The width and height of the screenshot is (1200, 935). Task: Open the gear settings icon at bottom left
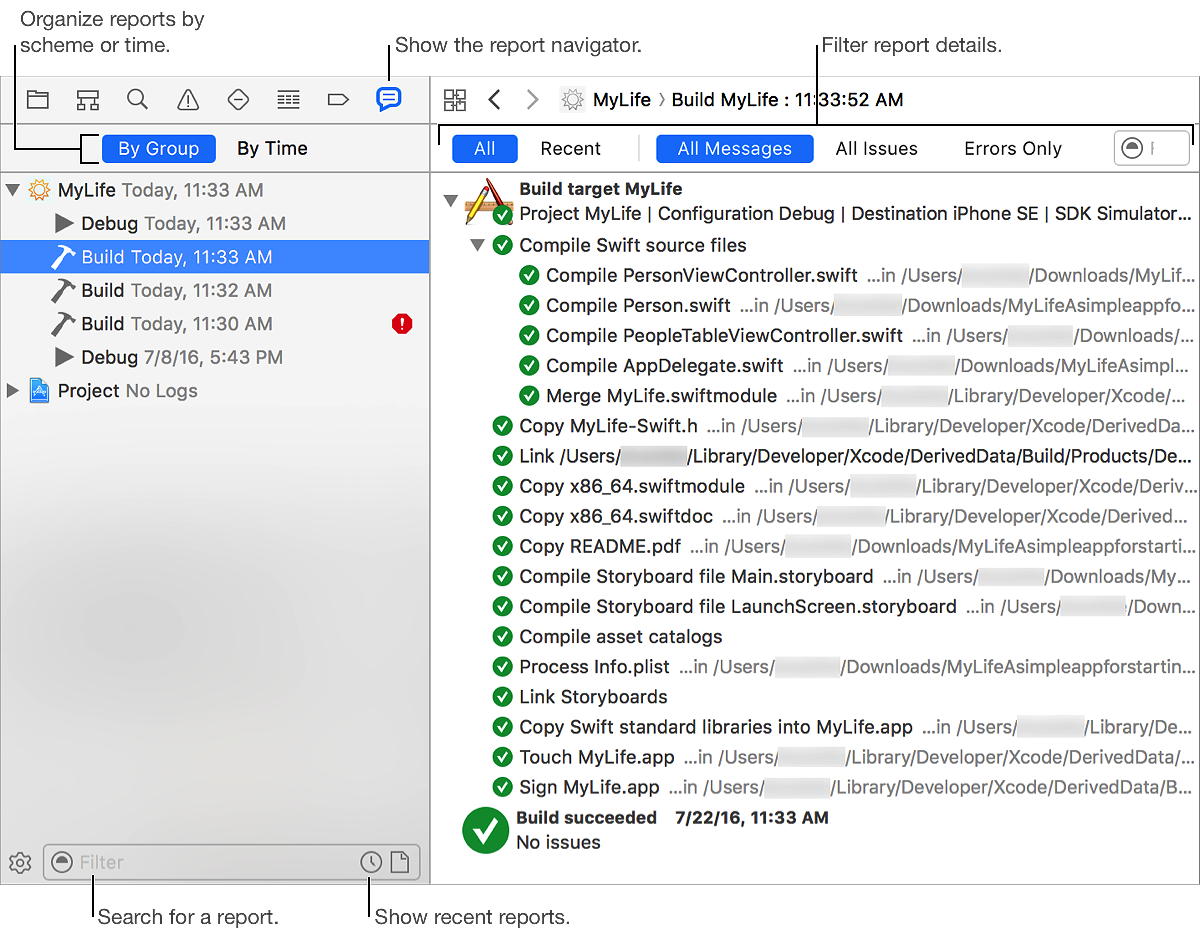pyautogui.click(x=20, y=862)
